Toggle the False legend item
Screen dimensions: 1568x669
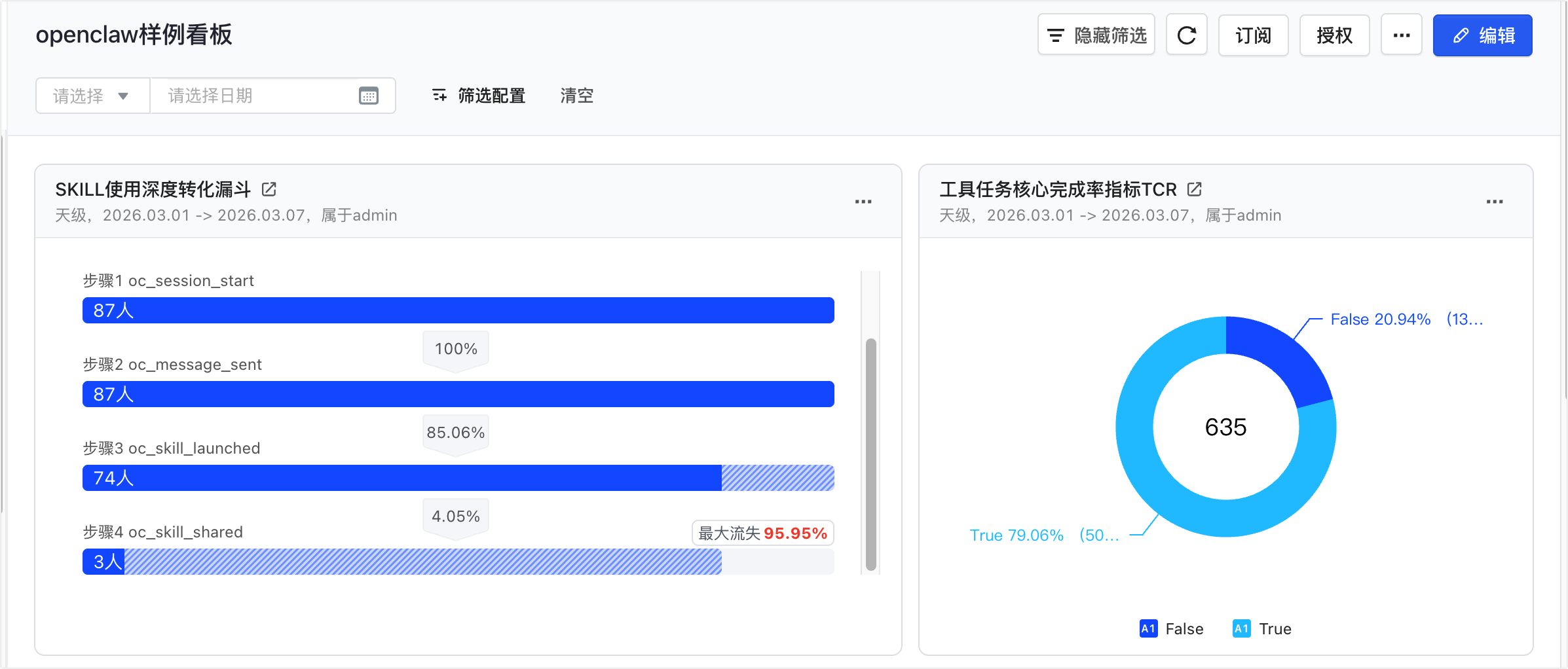coord(1172,629)
